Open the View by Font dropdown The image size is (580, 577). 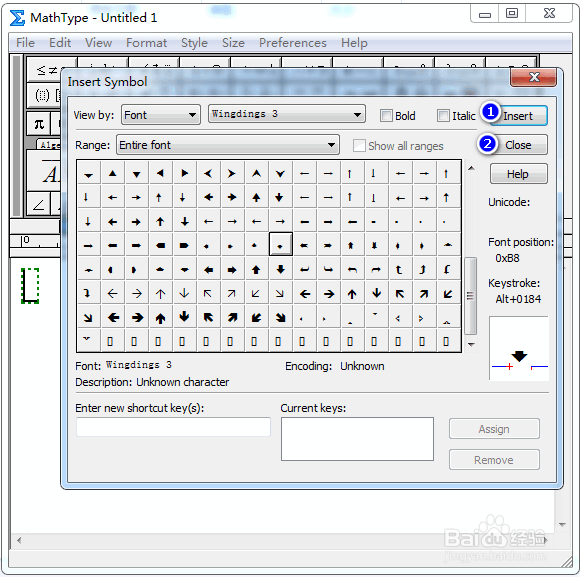[161, 115]
